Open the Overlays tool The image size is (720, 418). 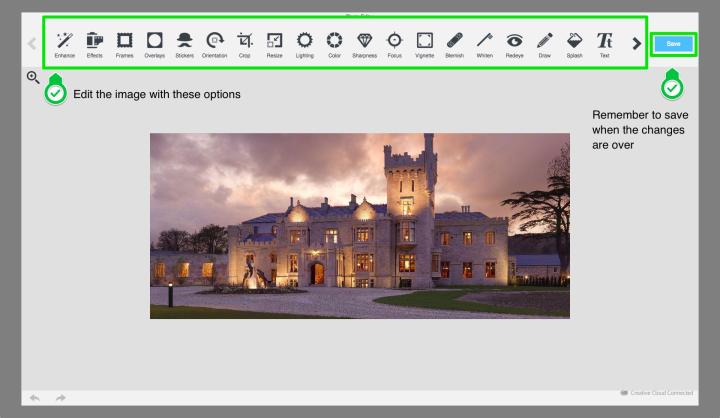tap(155, 45)
